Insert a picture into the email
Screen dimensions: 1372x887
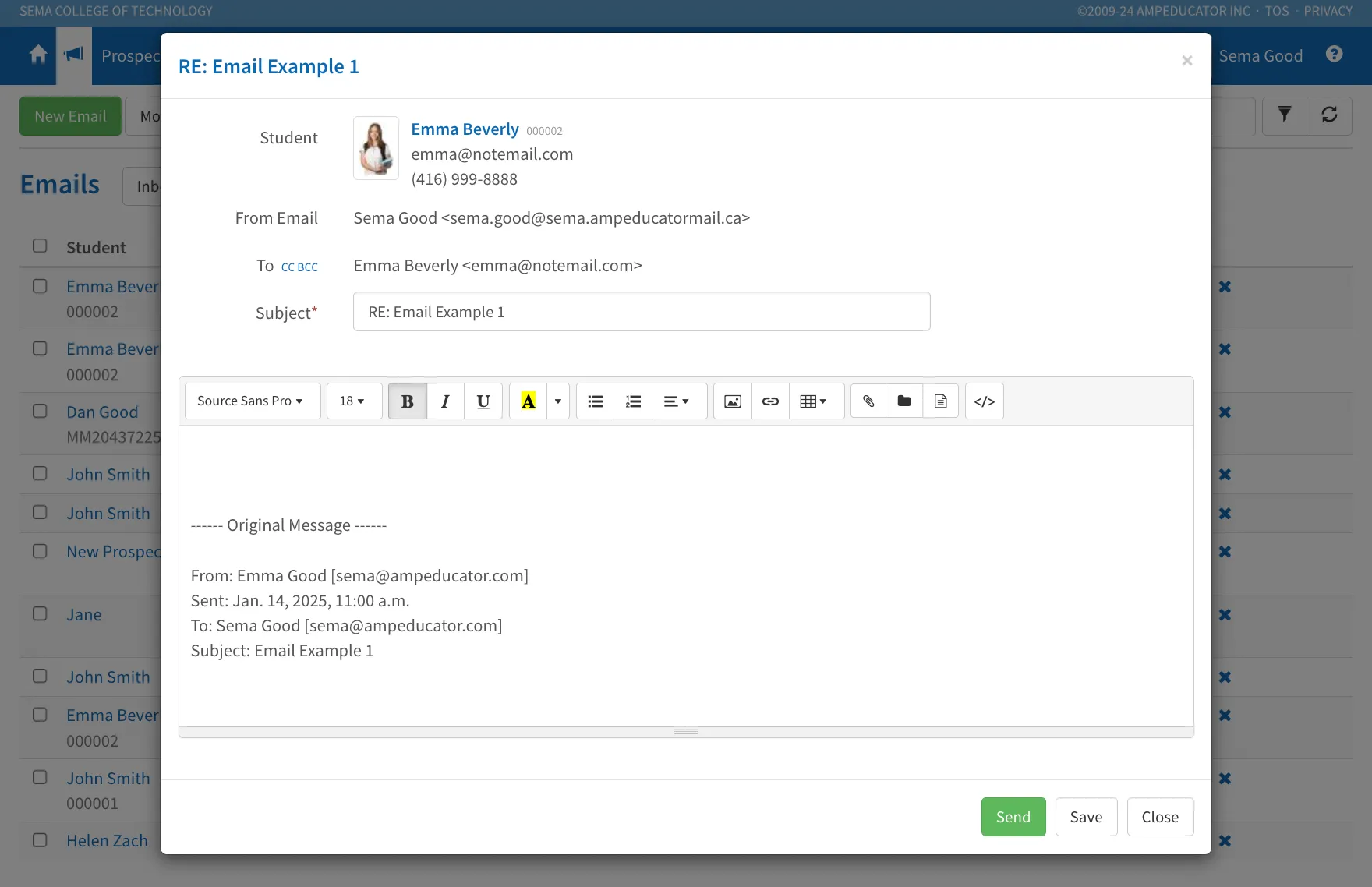point(733,401)
